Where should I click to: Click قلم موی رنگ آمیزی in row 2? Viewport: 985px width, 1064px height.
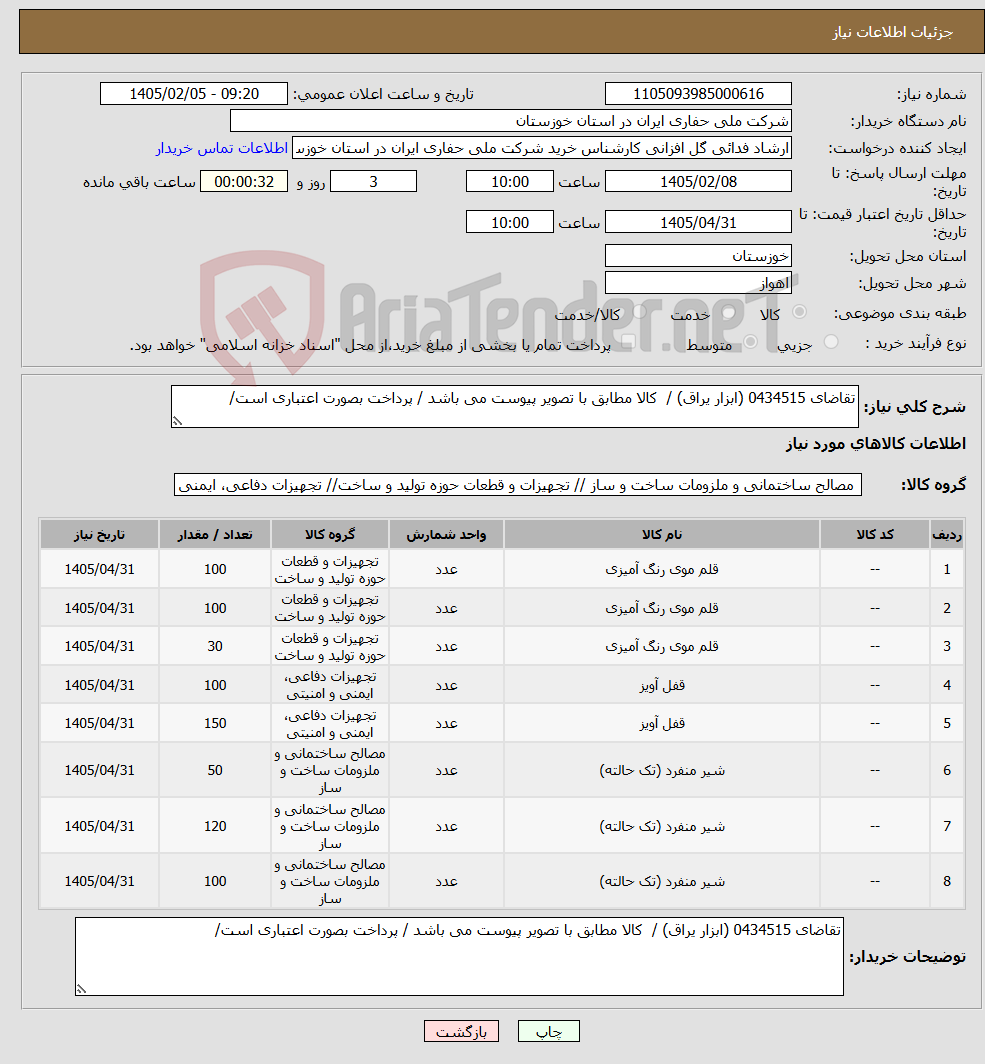click(x=661, y=608)
